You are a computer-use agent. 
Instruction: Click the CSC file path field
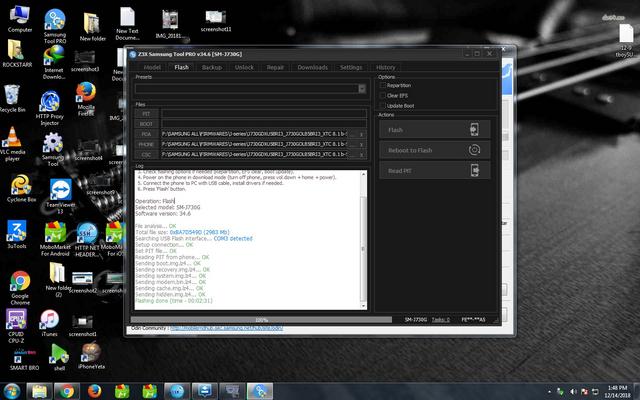(255, 155)
